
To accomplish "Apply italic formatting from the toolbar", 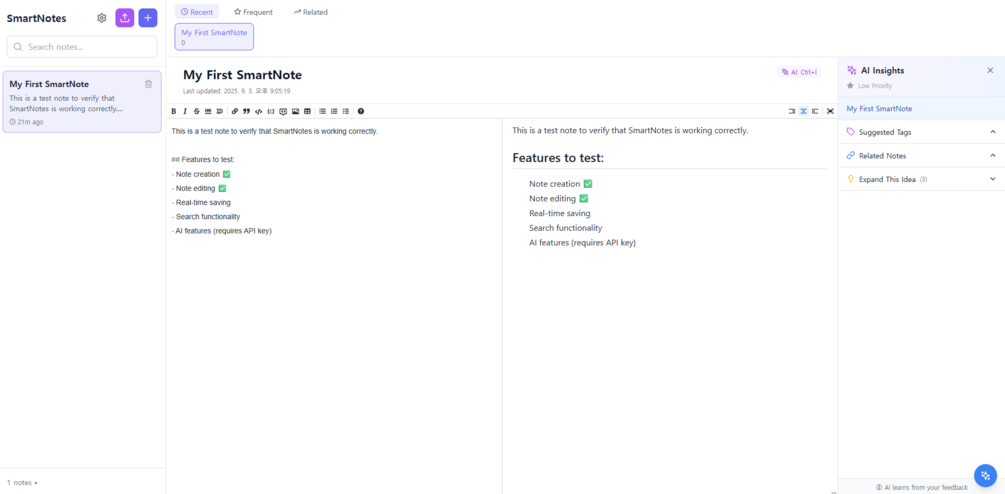I will (x=185, y=111).
